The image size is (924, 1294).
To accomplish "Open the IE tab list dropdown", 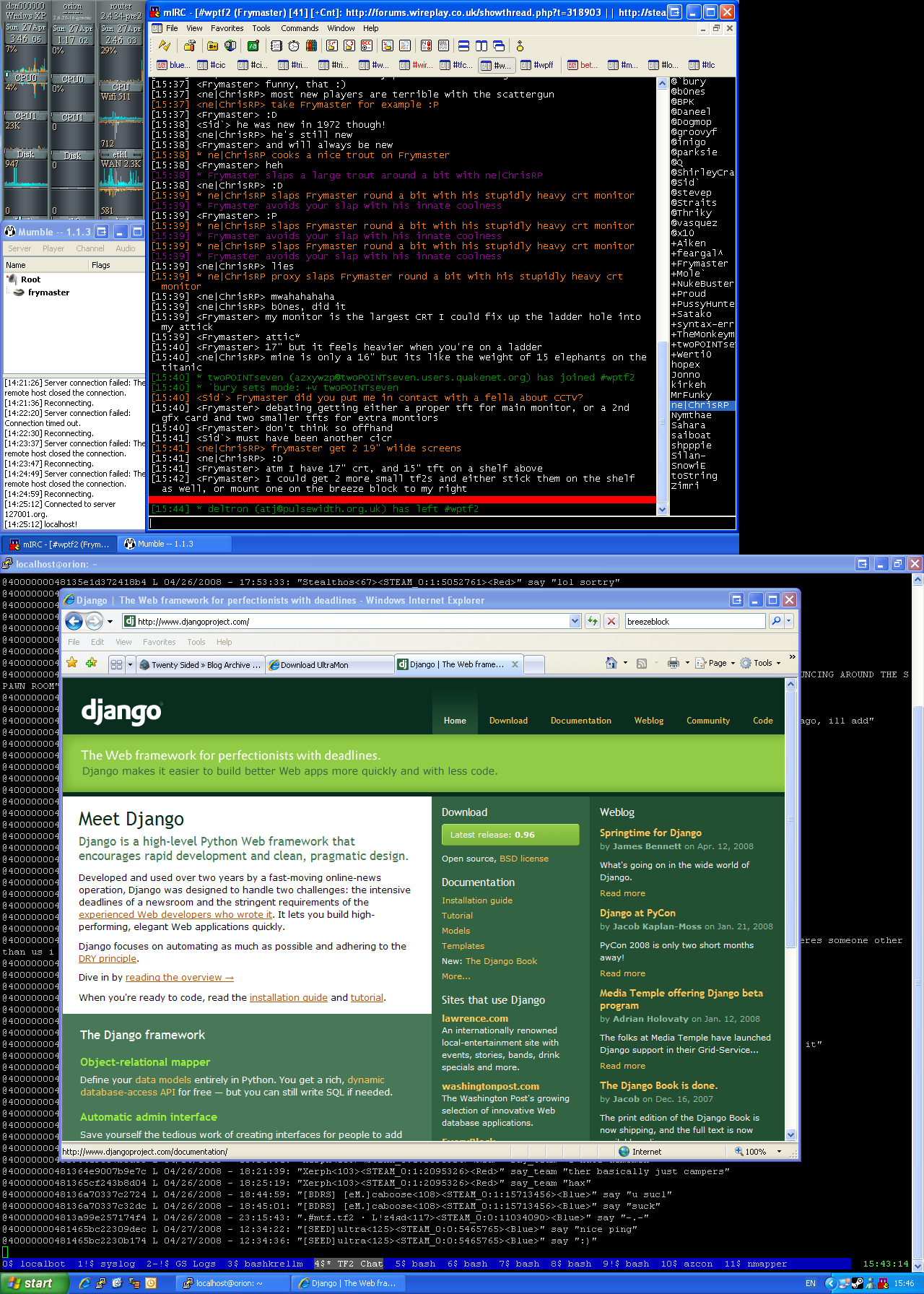I will (x=130, y=664).
